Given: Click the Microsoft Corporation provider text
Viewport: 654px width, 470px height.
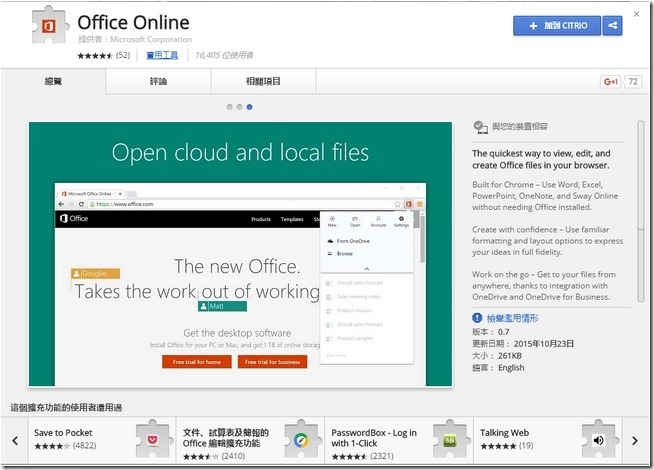Looking at the screenshot, I should (151, 39).
